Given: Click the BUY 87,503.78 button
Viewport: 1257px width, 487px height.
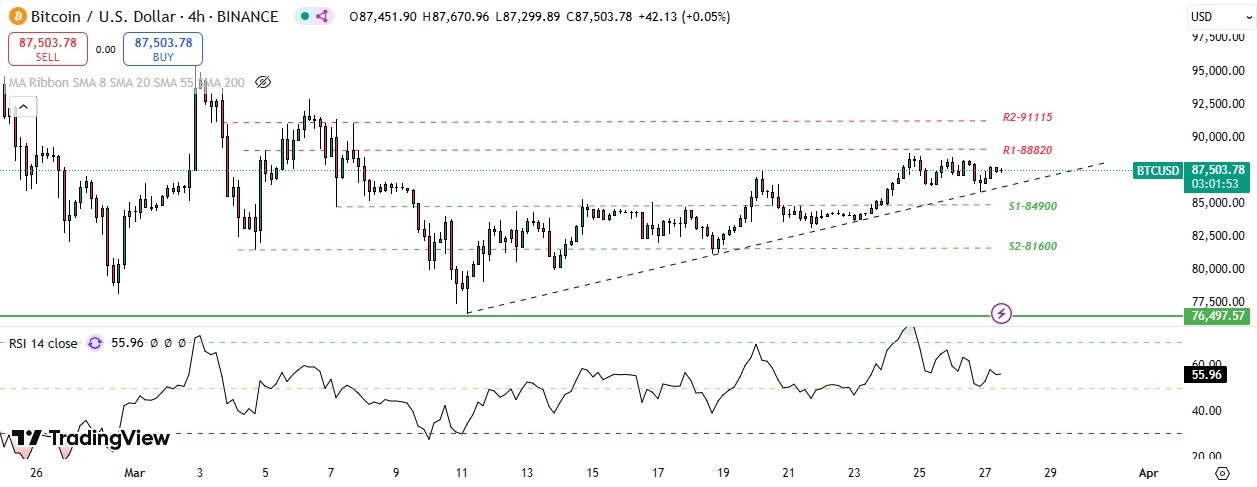Looking at the screenshot, I should click(163, 49).
